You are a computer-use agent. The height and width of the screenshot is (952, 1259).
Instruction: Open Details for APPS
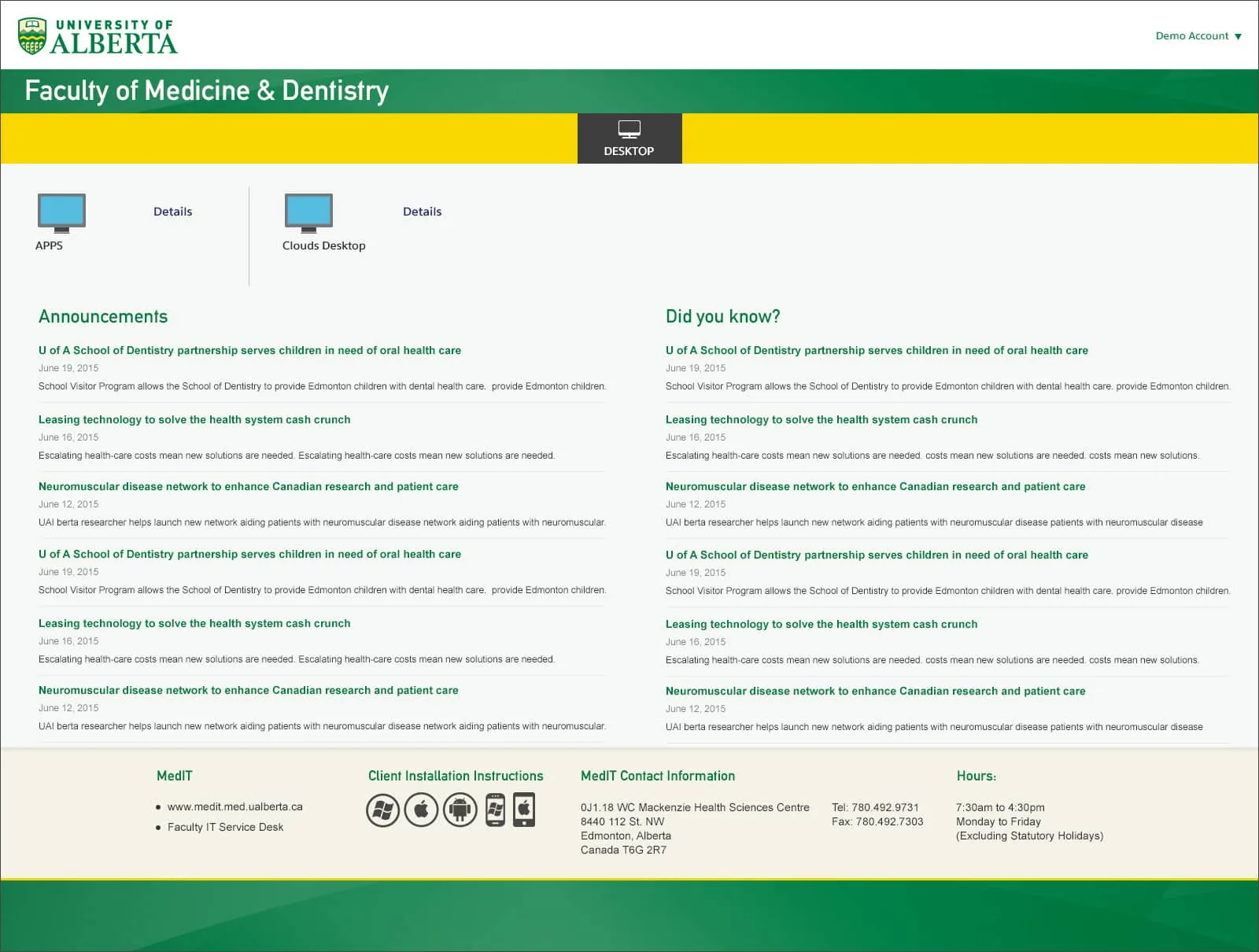[172, 212]
